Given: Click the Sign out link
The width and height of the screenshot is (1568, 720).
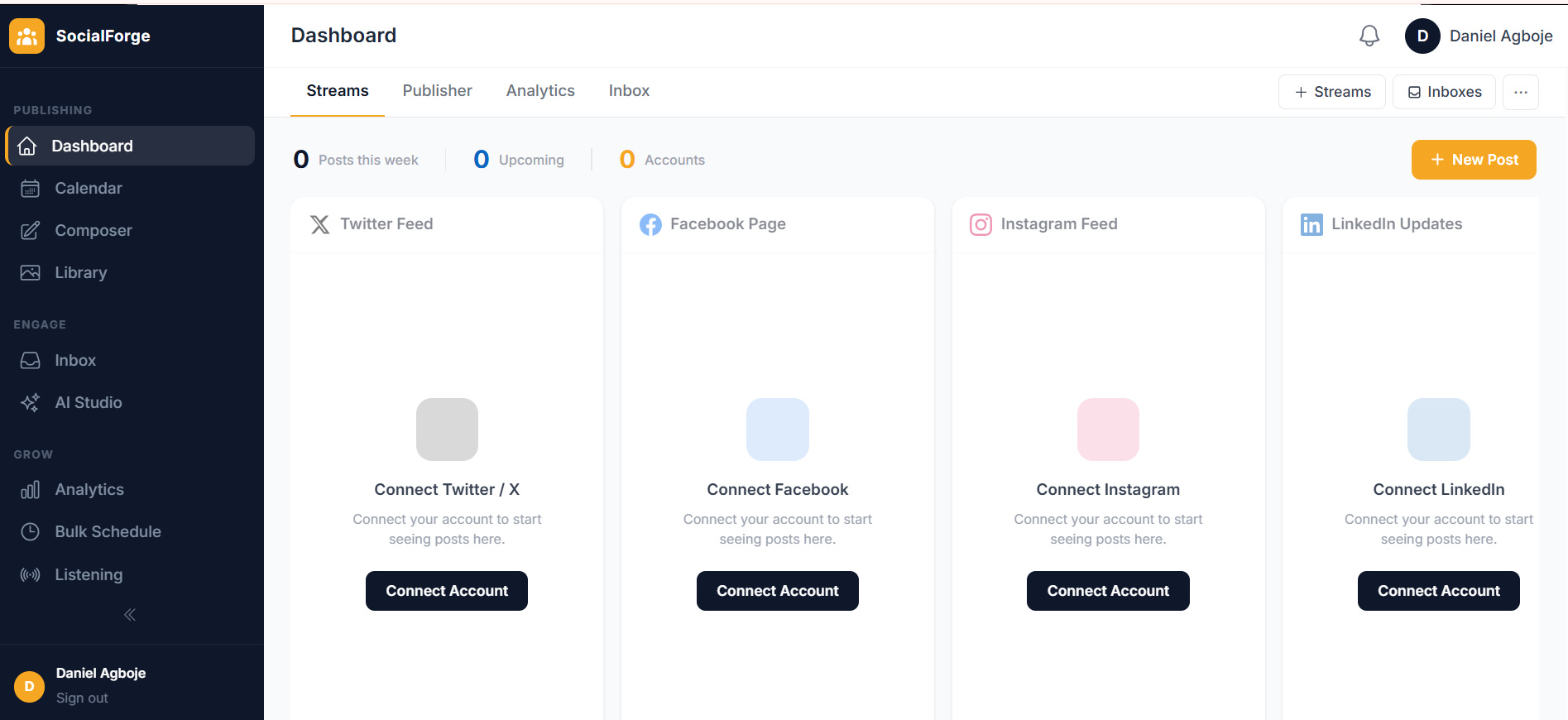Looking at the screenshot, I should pyautogui.click(x=81, y=698).
